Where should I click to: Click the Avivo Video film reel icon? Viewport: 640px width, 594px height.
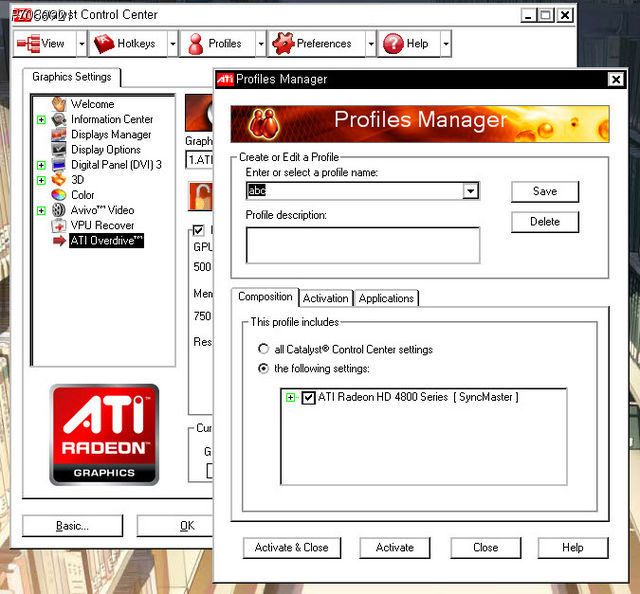coord(59,210)
